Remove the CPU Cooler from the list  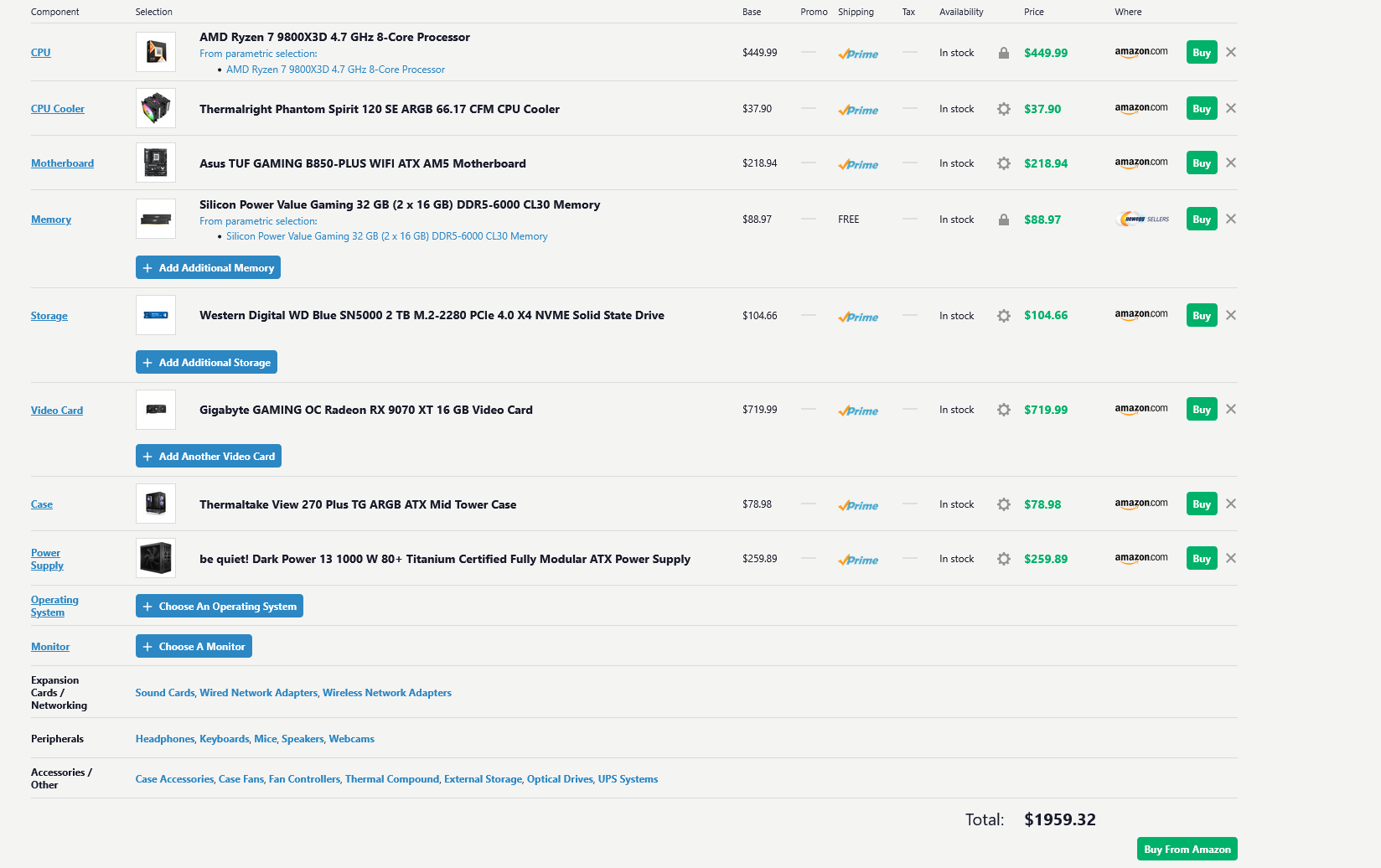coord(1231,108)
